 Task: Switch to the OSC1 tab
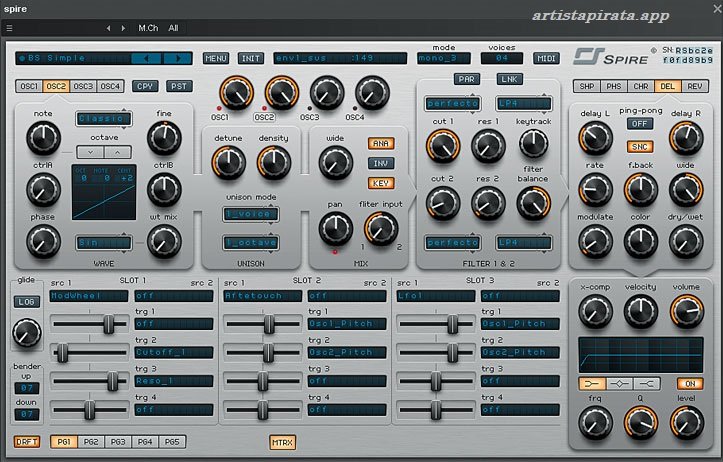coord(29,86)
